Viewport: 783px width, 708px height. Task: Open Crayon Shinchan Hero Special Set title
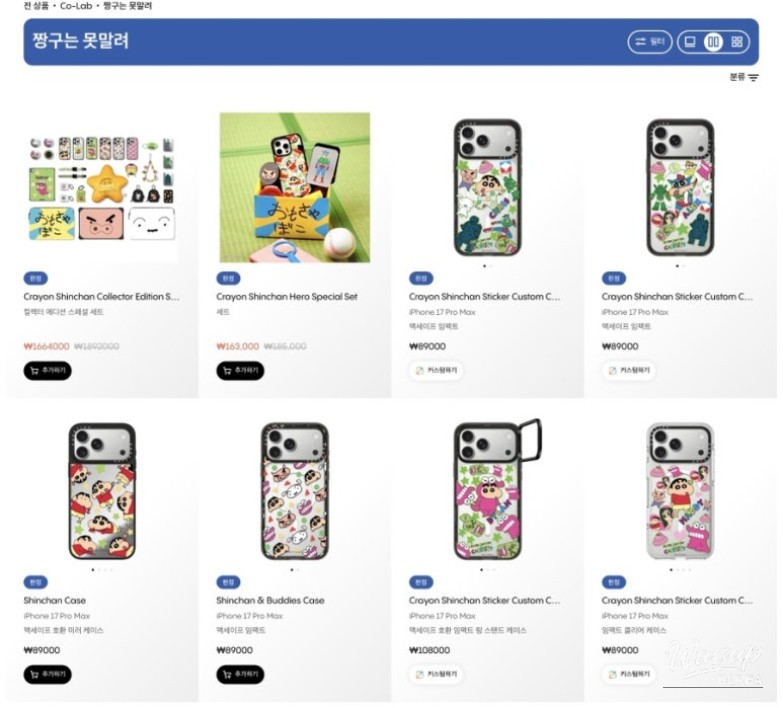287,297
